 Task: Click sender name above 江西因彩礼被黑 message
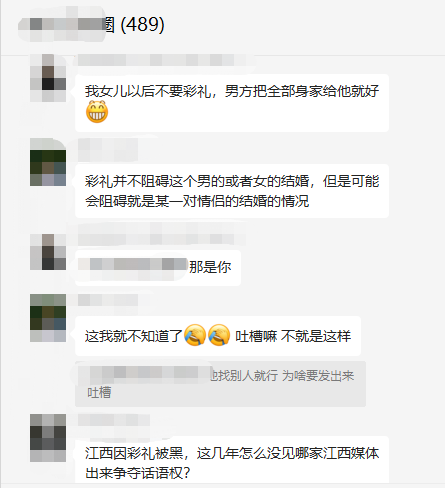[x=113, y=421]
